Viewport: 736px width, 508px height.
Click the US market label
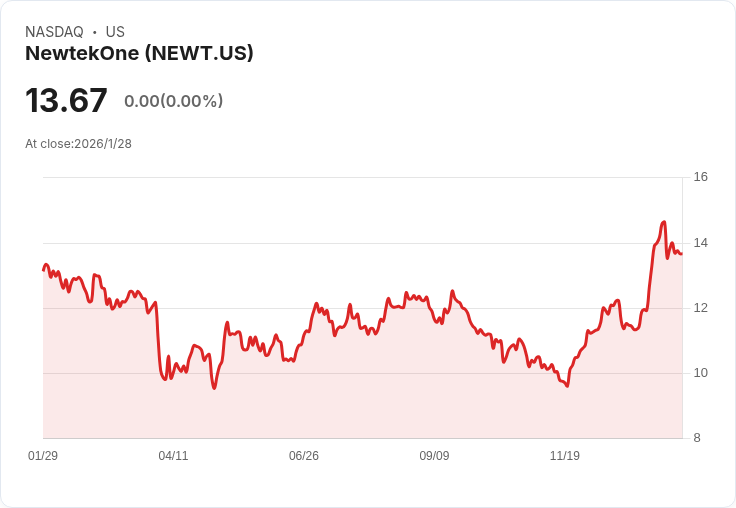[115, 32]
